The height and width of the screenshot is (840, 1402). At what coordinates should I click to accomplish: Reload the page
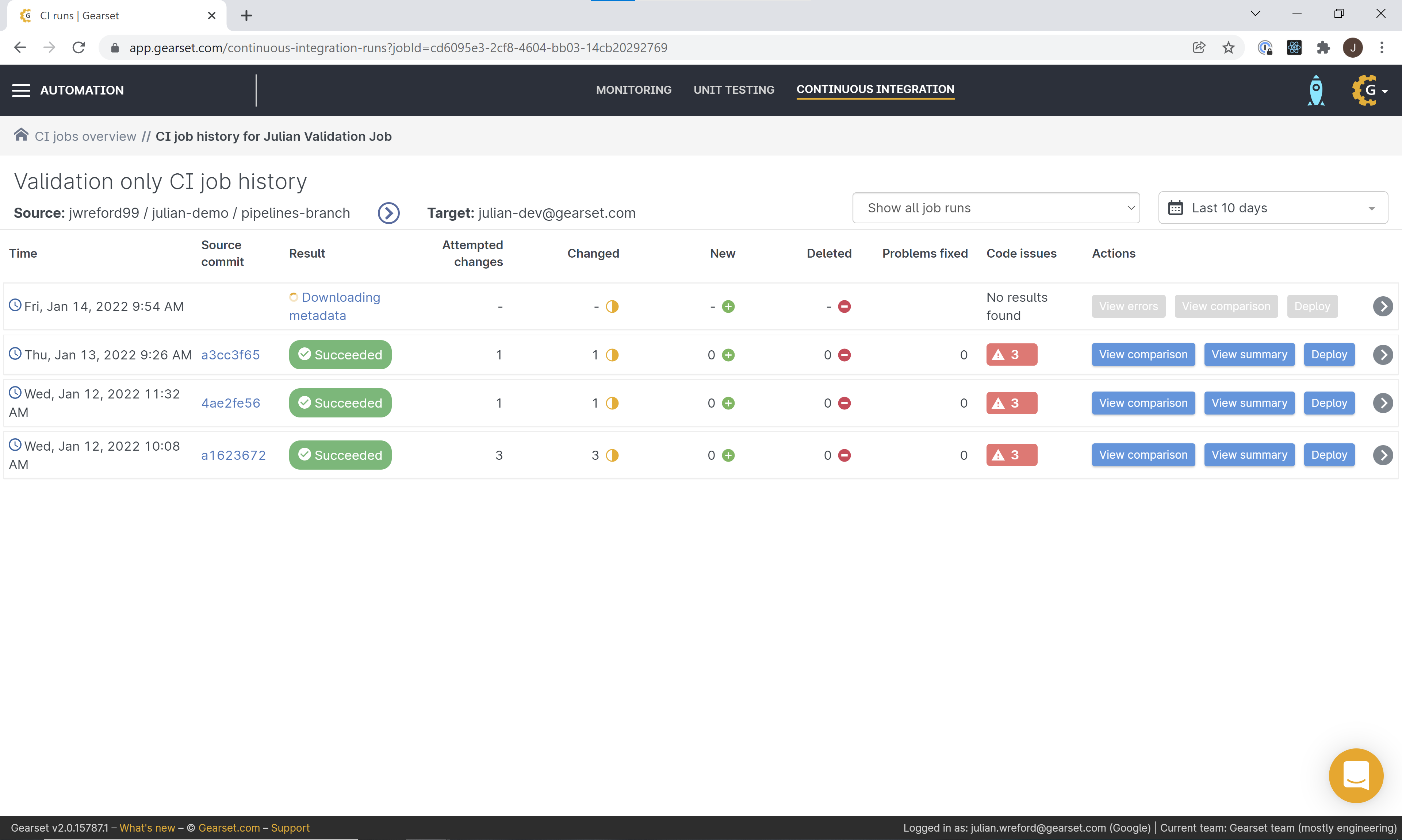pos(79,47)
